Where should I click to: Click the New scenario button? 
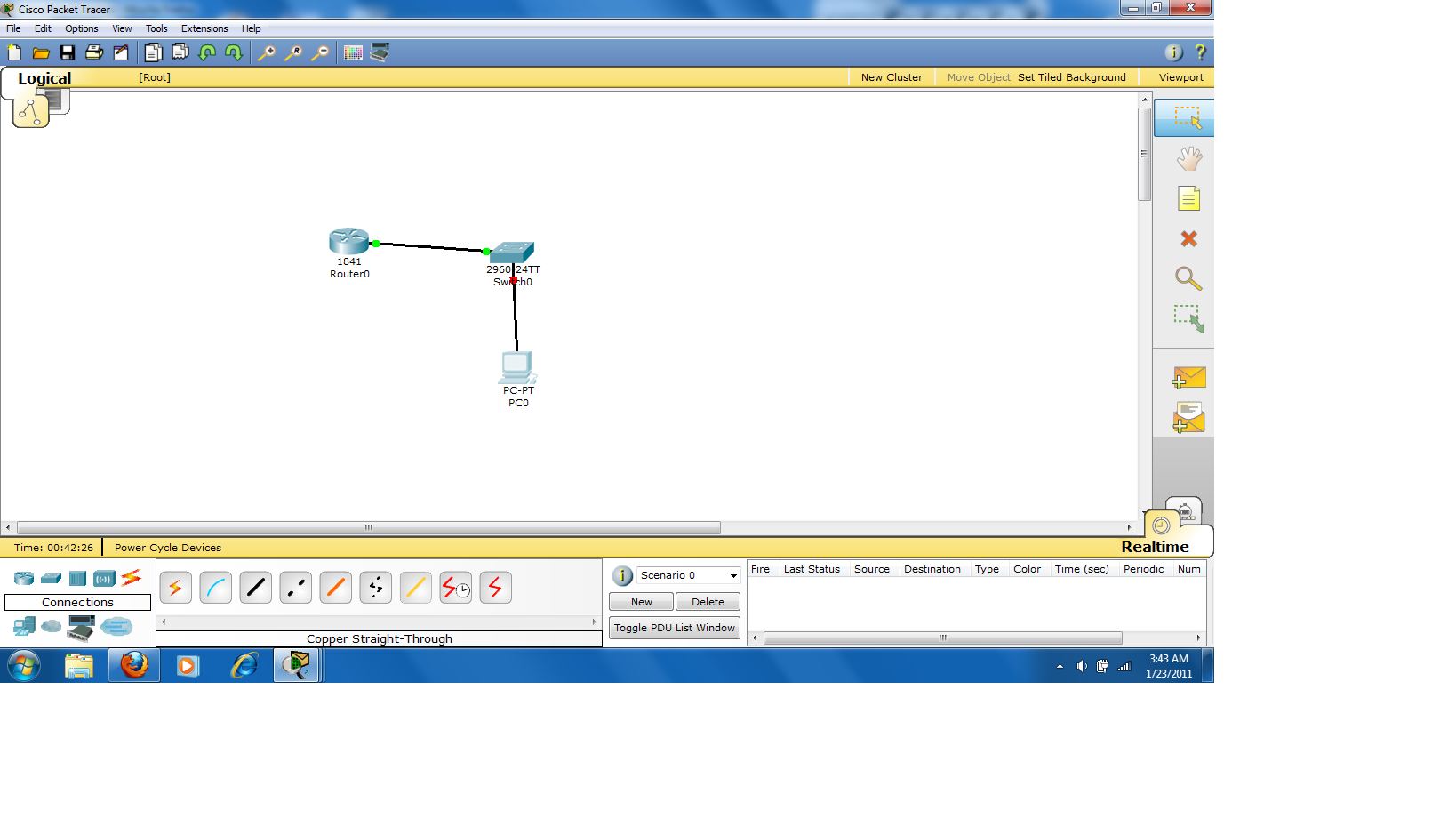pyautogui.click(x=640, y=601)
